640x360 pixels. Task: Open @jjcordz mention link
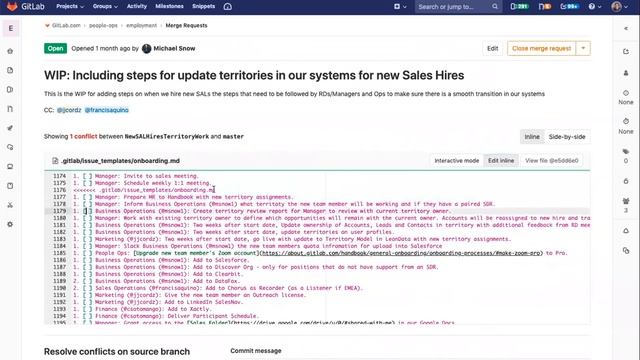[x=69, y=110]
